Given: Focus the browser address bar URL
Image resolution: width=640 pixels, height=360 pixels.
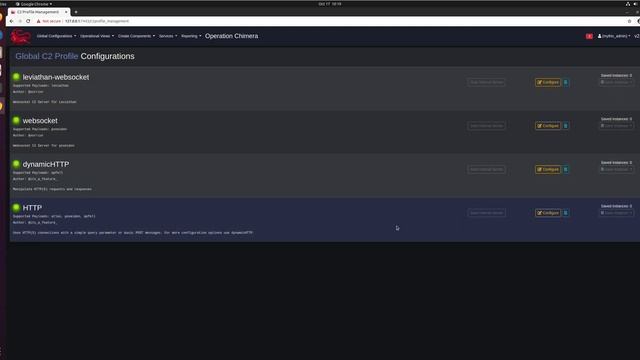Looking at the screenshot, I should tap(97, 21).
